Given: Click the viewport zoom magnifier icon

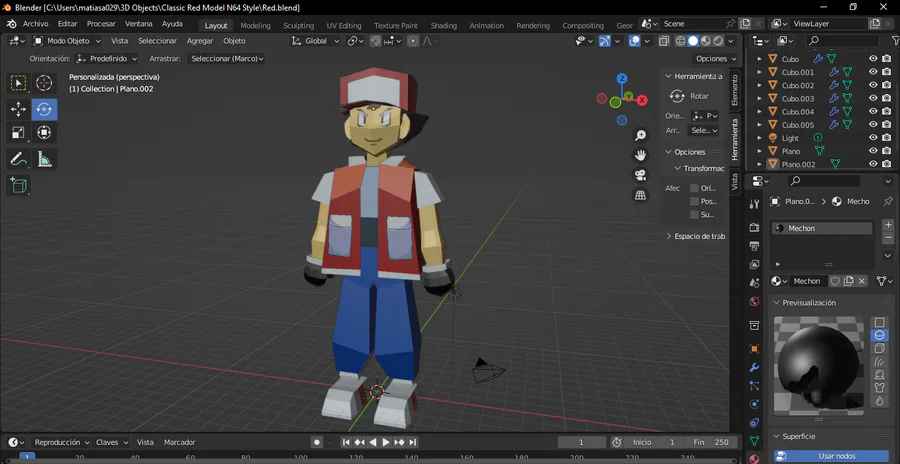Looking at the screenshot, I should pos(640,136).
